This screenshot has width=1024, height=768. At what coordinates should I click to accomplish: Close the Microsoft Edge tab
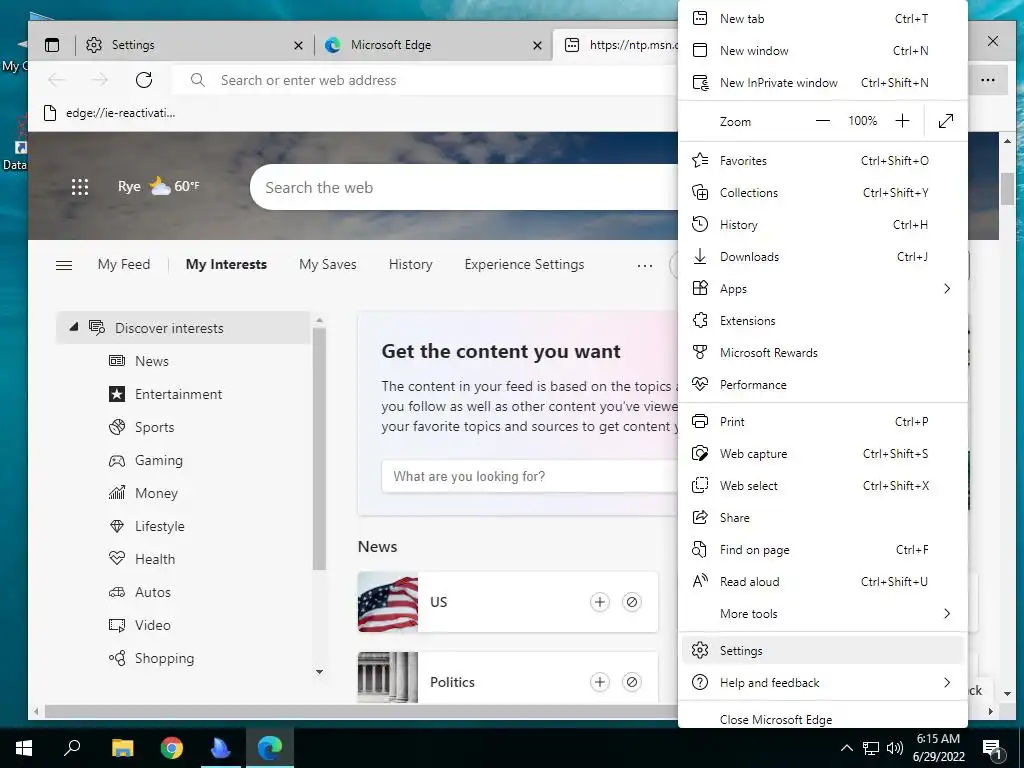537,45
